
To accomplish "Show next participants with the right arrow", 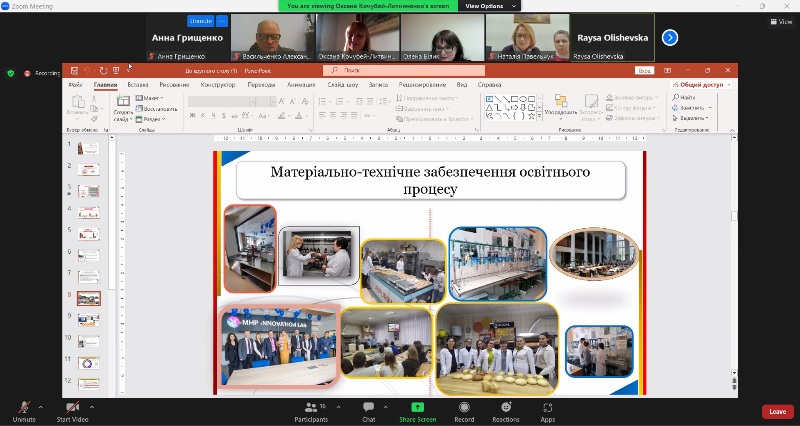I will pyautogui.click(x=670, y=37).
